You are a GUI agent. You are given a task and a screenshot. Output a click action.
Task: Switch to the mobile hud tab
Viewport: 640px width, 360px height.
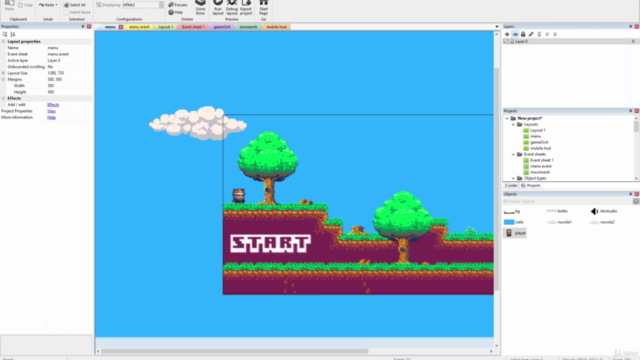click(276, 27)
